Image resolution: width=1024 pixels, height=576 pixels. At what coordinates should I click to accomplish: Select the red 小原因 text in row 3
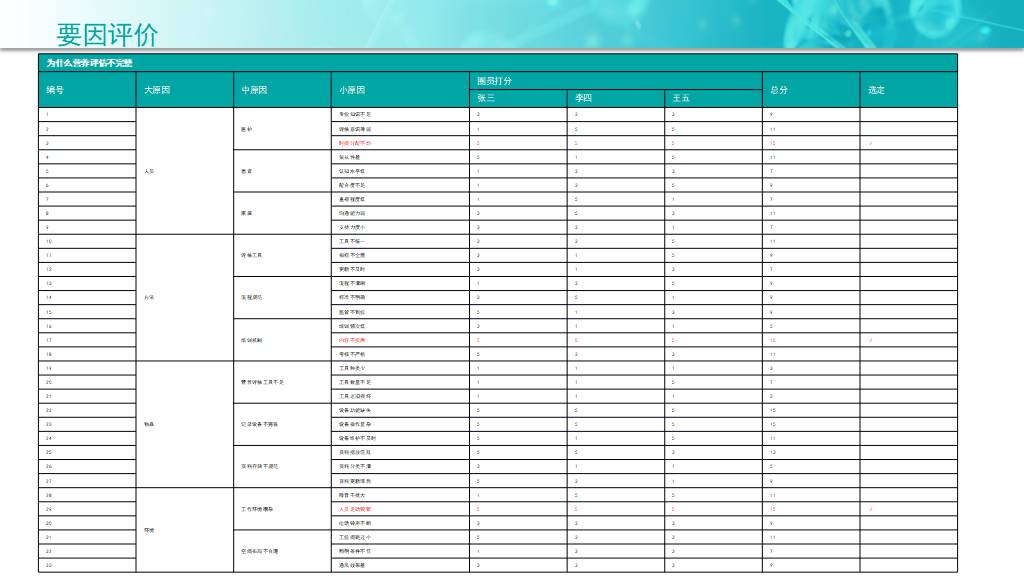[x=355, y=143]
